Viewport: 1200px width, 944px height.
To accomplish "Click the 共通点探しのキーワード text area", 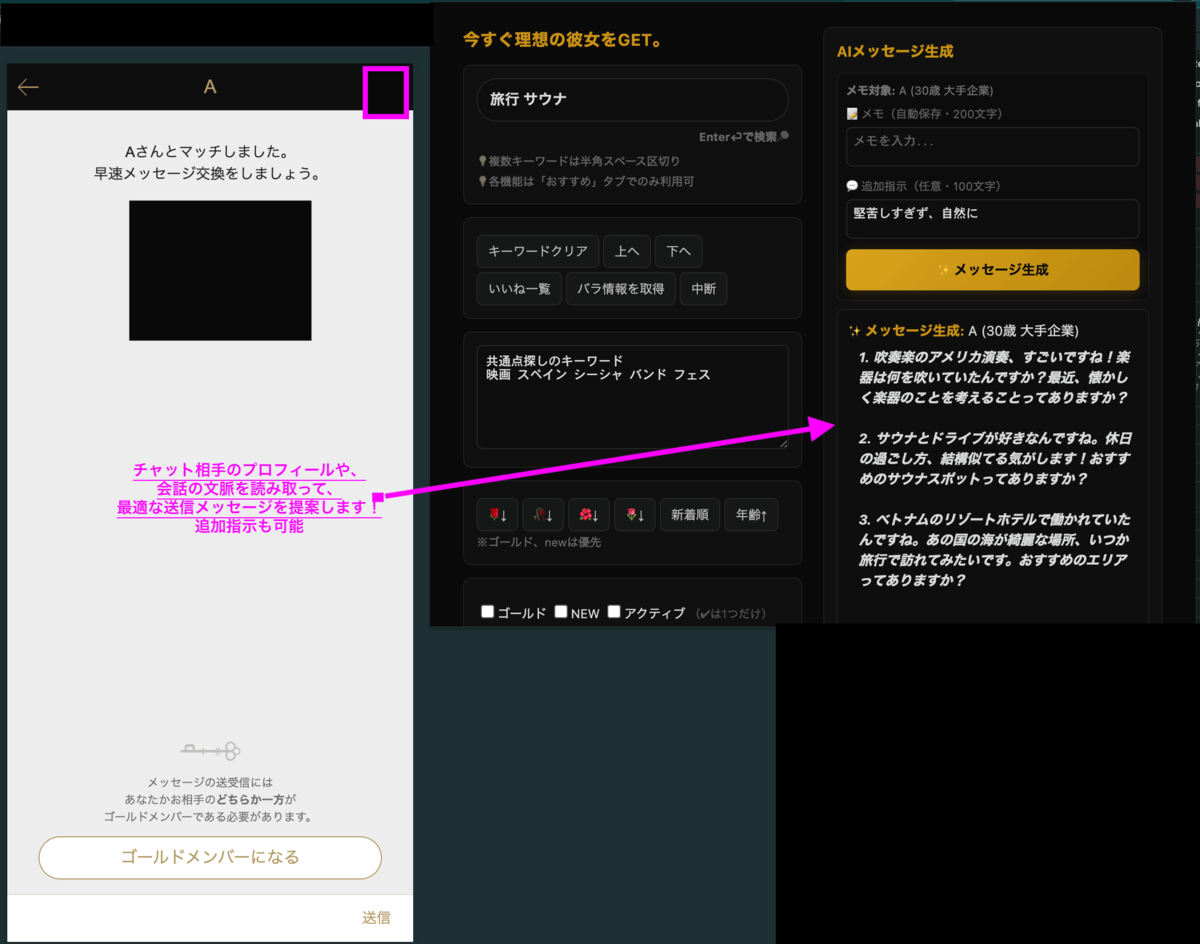I will 632,397.
